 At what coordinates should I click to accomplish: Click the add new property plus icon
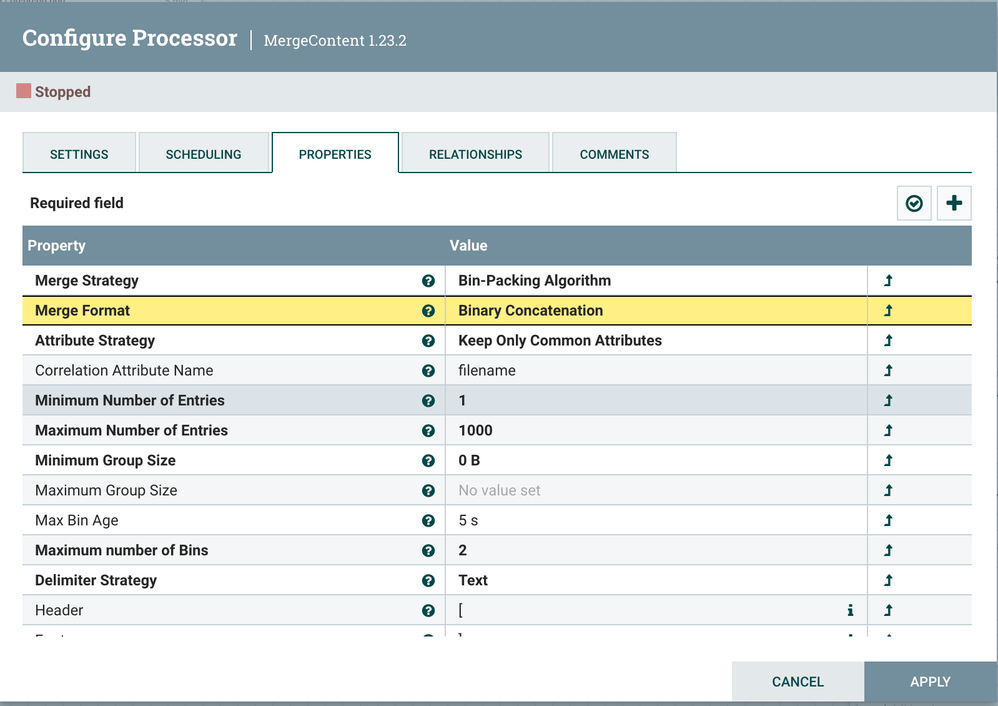[x=954, y=203]
